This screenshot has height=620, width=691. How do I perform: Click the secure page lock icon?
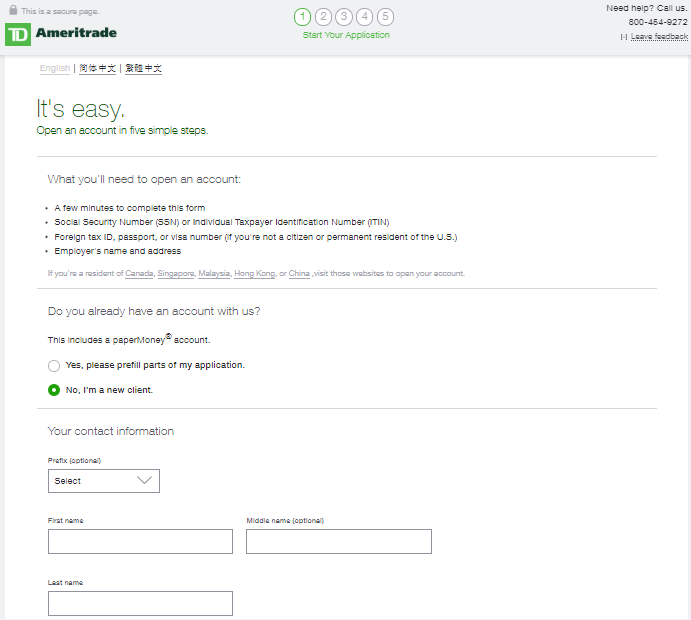pyautogui.click(x=12, y=11)
